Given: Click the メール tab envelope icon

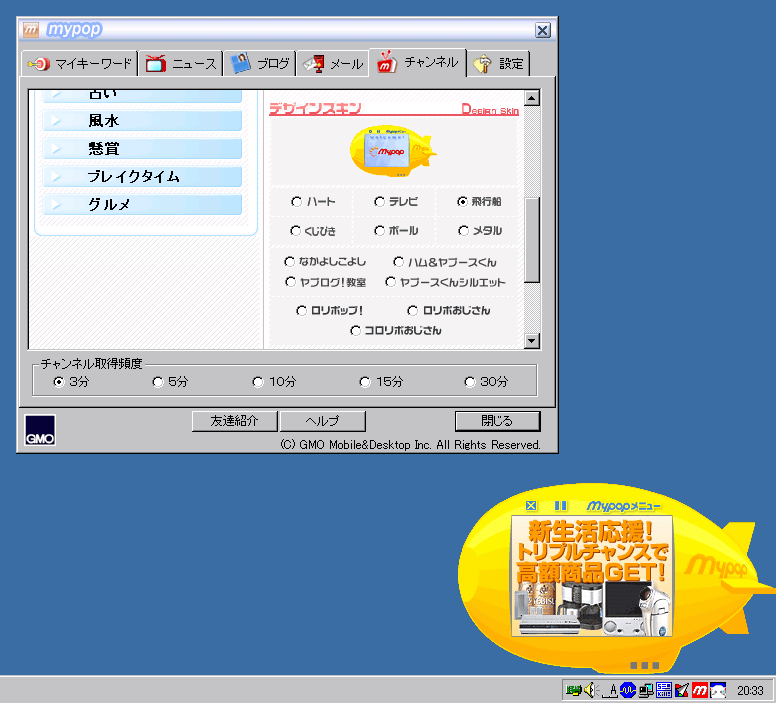Looking at the screenshot, I should pos(314,64).
